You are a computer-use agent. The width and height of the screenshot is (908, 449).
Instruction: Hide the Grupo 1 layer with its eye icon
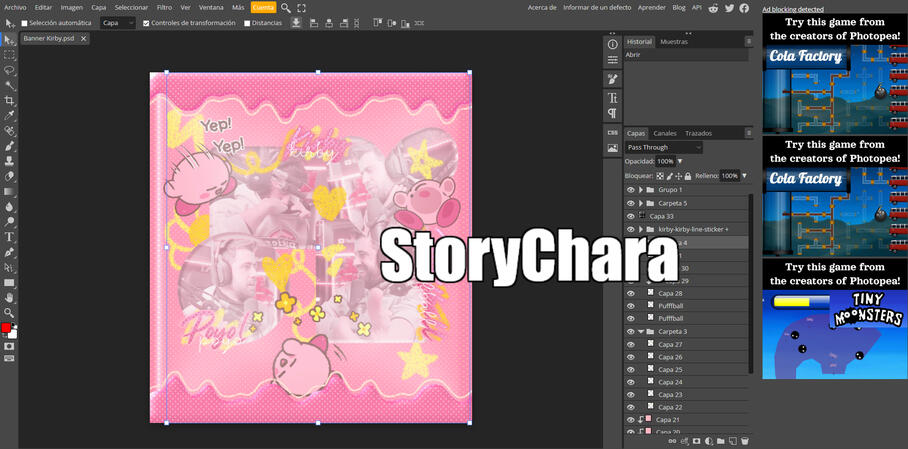(x=630, y=190)
